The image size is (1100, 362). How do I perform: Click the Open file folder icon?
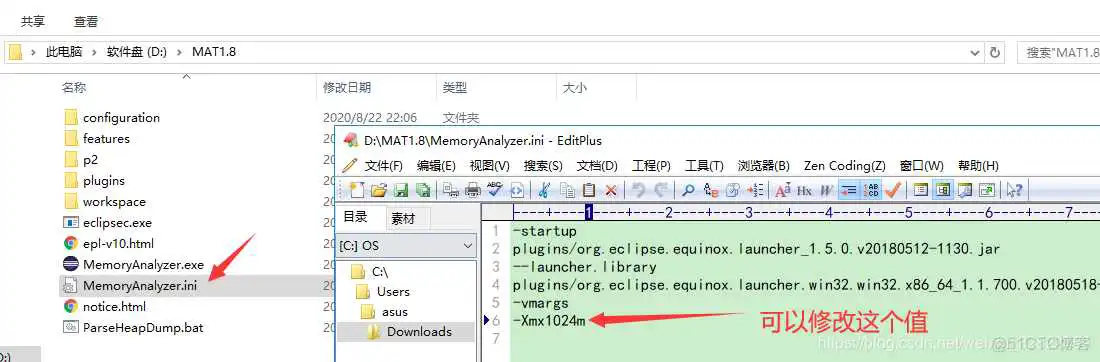[379, 189]
